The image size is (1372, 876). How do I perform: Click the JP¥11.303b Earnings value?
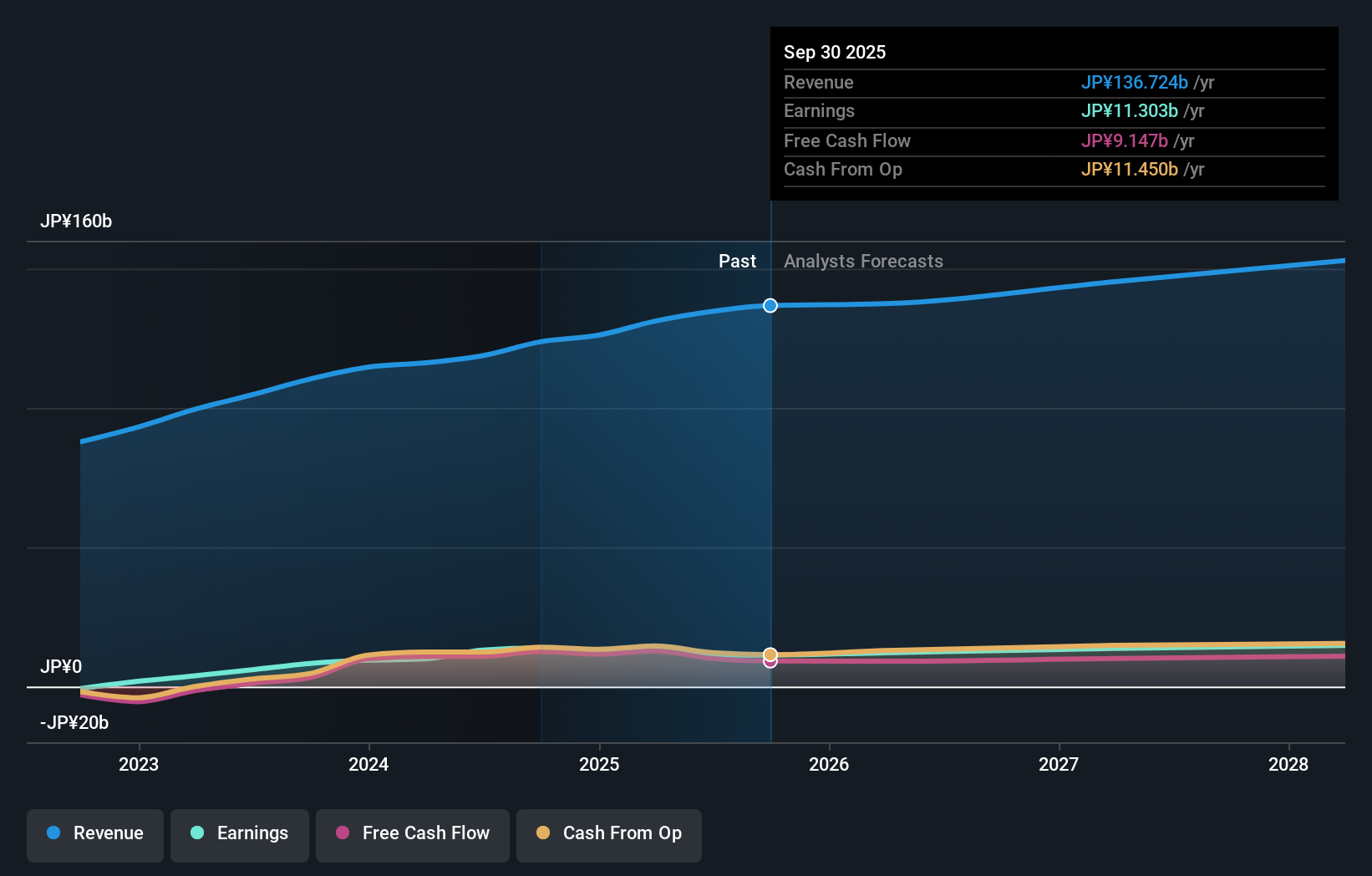click(1131, 110)
